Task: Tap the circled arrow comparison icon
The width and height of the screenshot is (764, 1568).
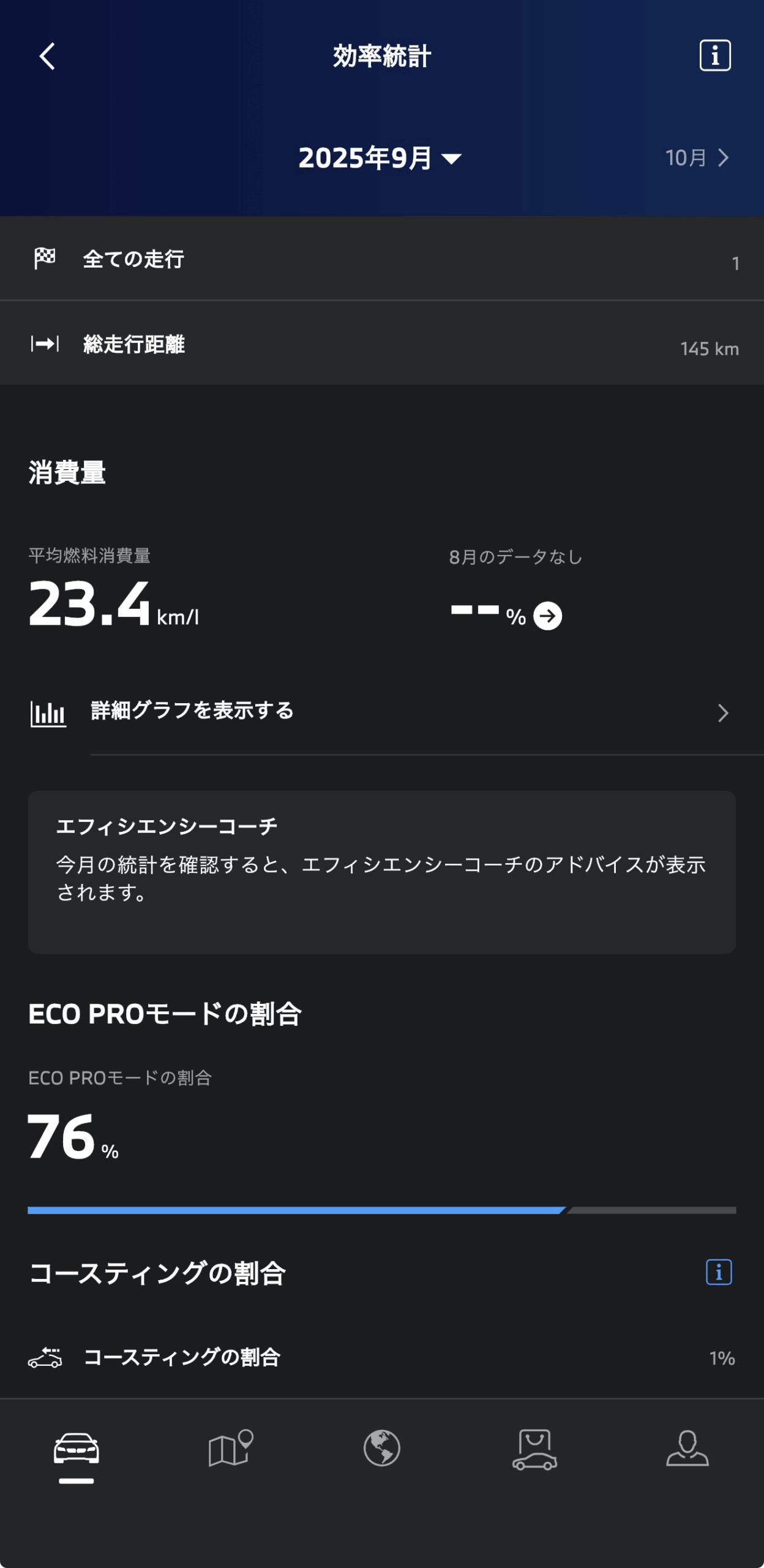Action: pos(547,616)
